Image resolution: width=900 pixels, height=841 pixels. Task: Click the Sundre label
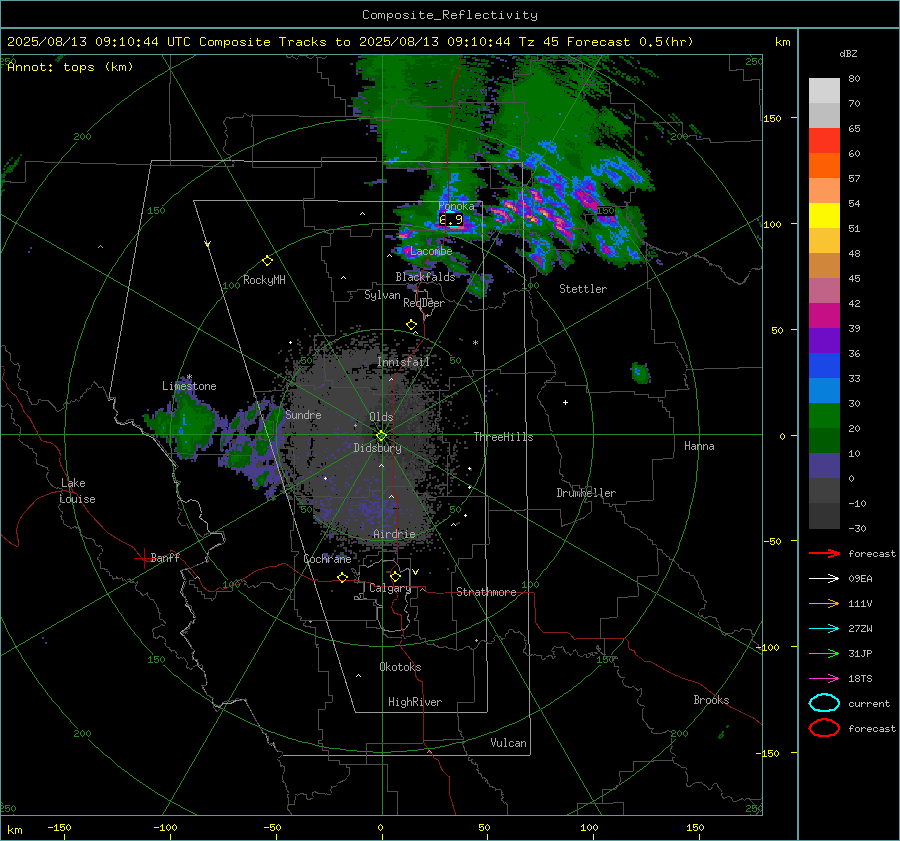pos(303,415)
